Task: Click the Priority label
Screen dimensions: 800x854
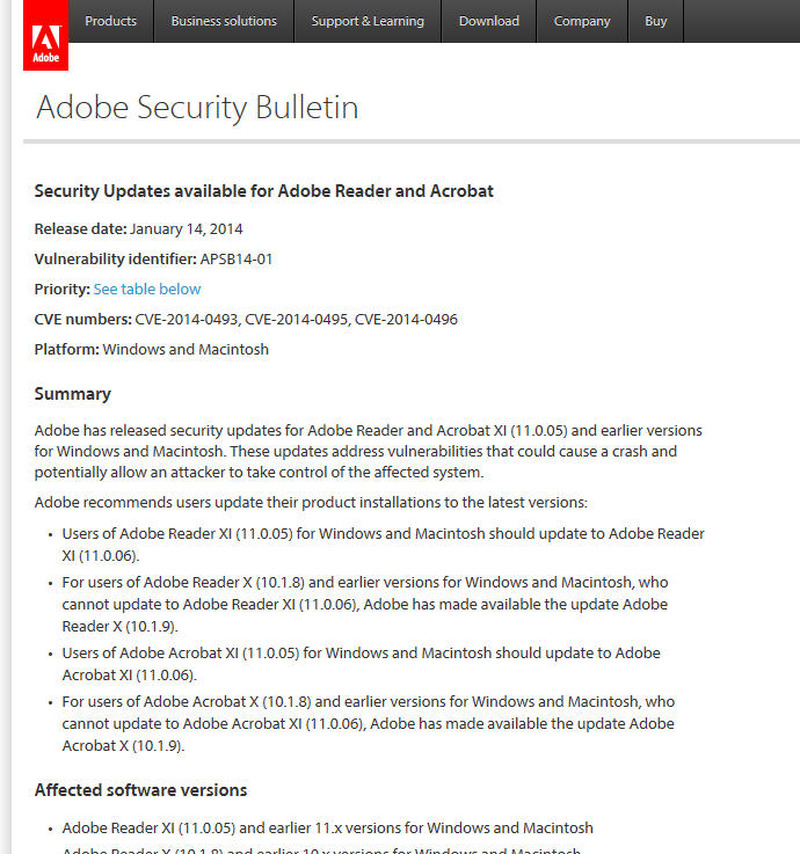Action: point(61,289)
